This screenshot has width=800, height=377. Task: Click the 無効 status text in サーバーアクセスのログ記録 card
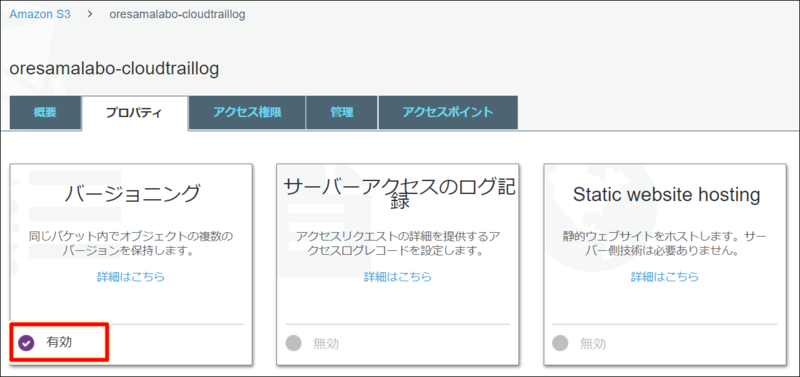(x=326, y=343)
